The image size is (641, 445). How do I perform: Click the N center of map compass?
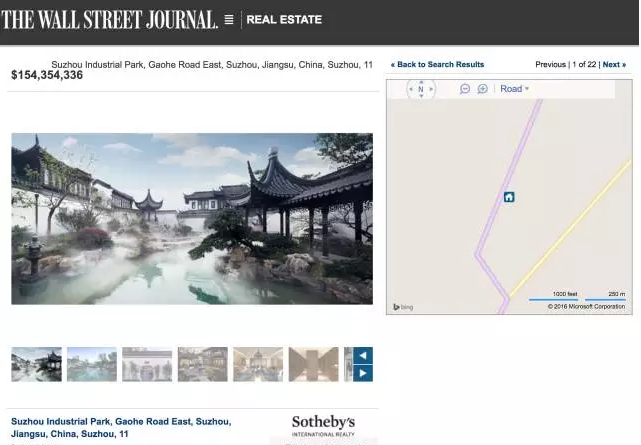pyautogui.click(x=421, y=89)
